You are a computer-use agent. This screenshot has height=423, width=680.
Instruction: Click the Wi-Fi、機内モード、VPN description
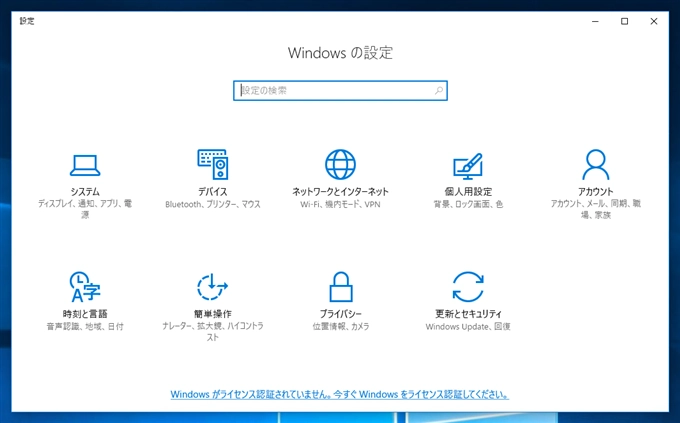(x=340, y=204)
